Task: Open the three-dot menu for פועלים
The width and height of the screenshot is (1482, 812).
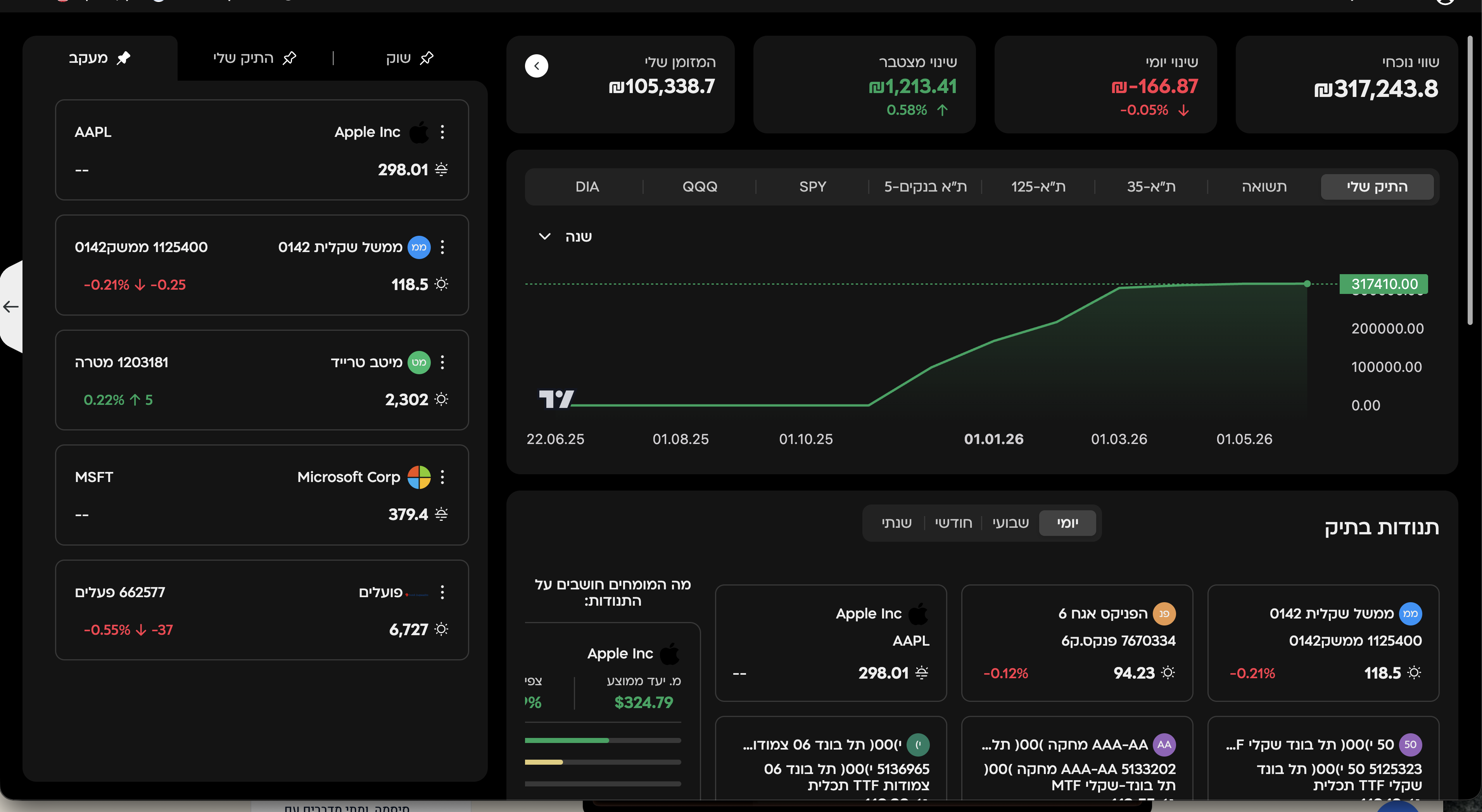Action: [x=442, y=592]
